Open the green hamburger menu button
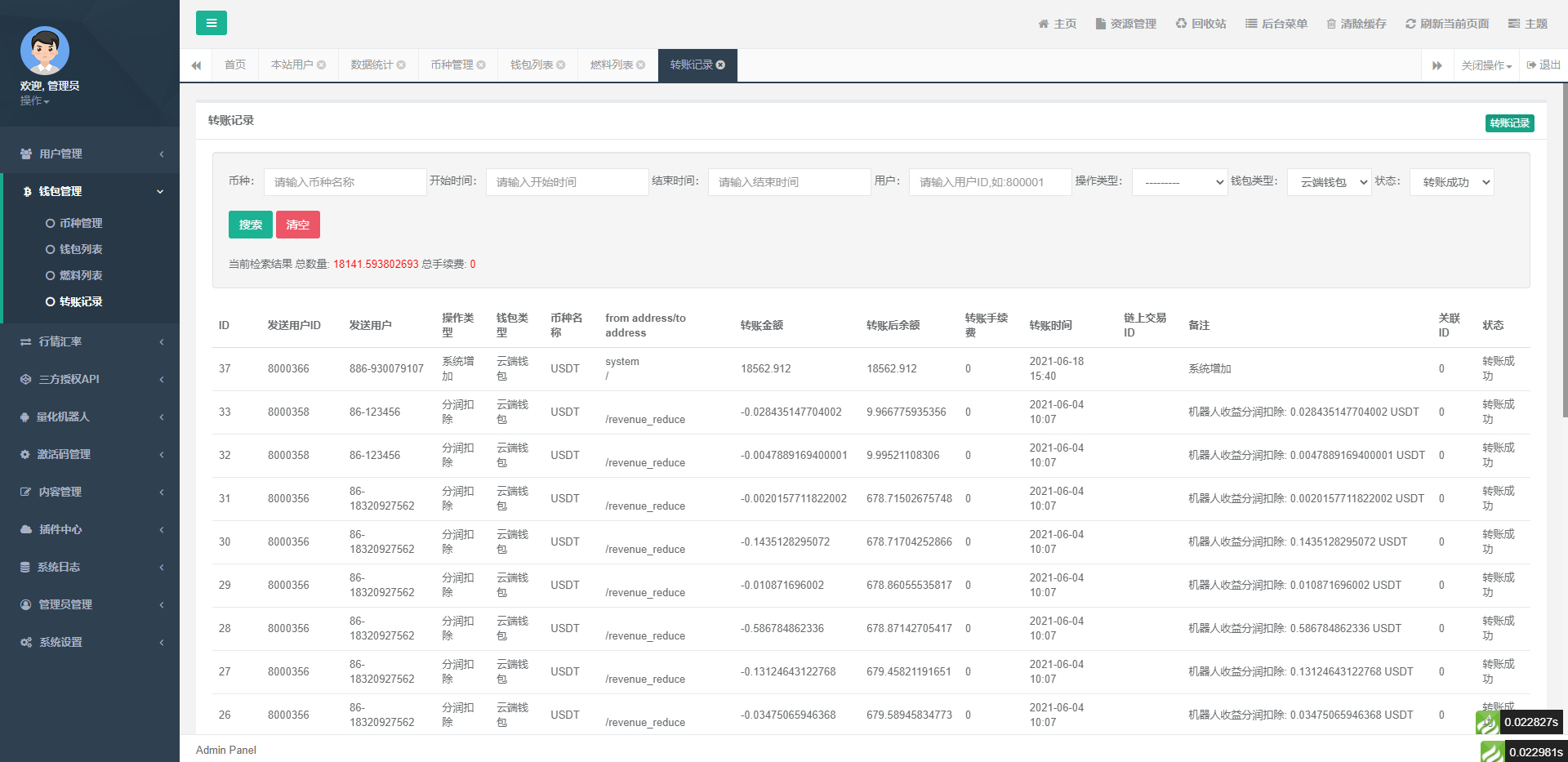This screenshot has width=1568, height=762. click(212, 23)
